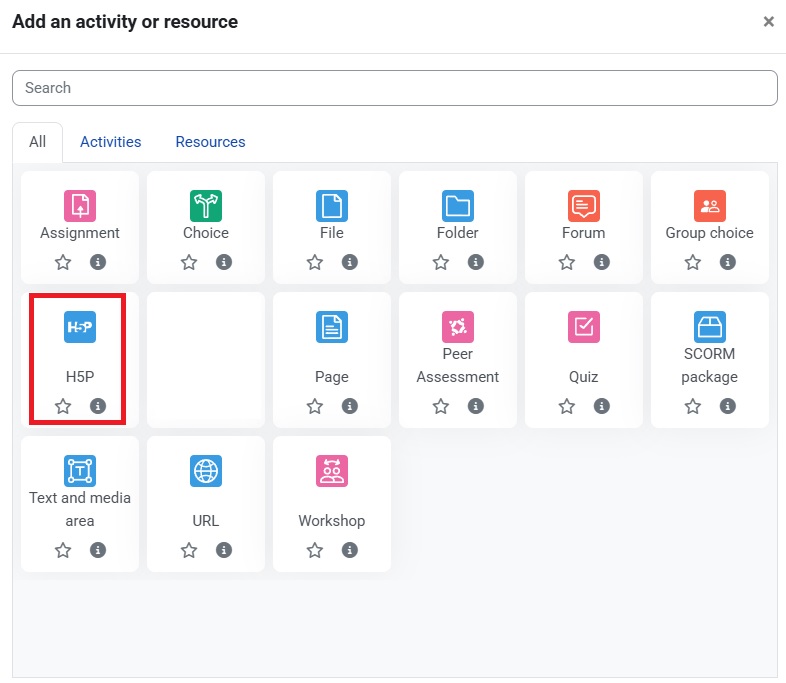View information for the Page resource
Screen dimensions: 786x683
[x=350, y=406]
